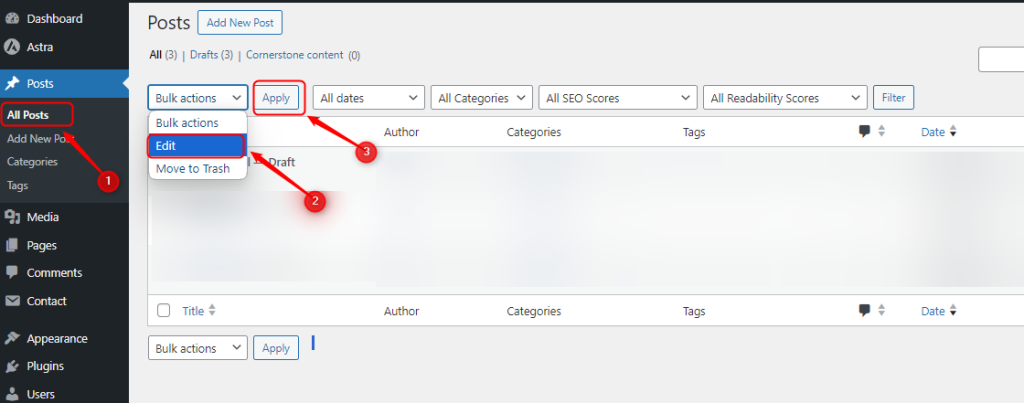Click the Appearance paintbrush icon
Viewport: 1024px width, 403px height.
[x=13, y=339]
